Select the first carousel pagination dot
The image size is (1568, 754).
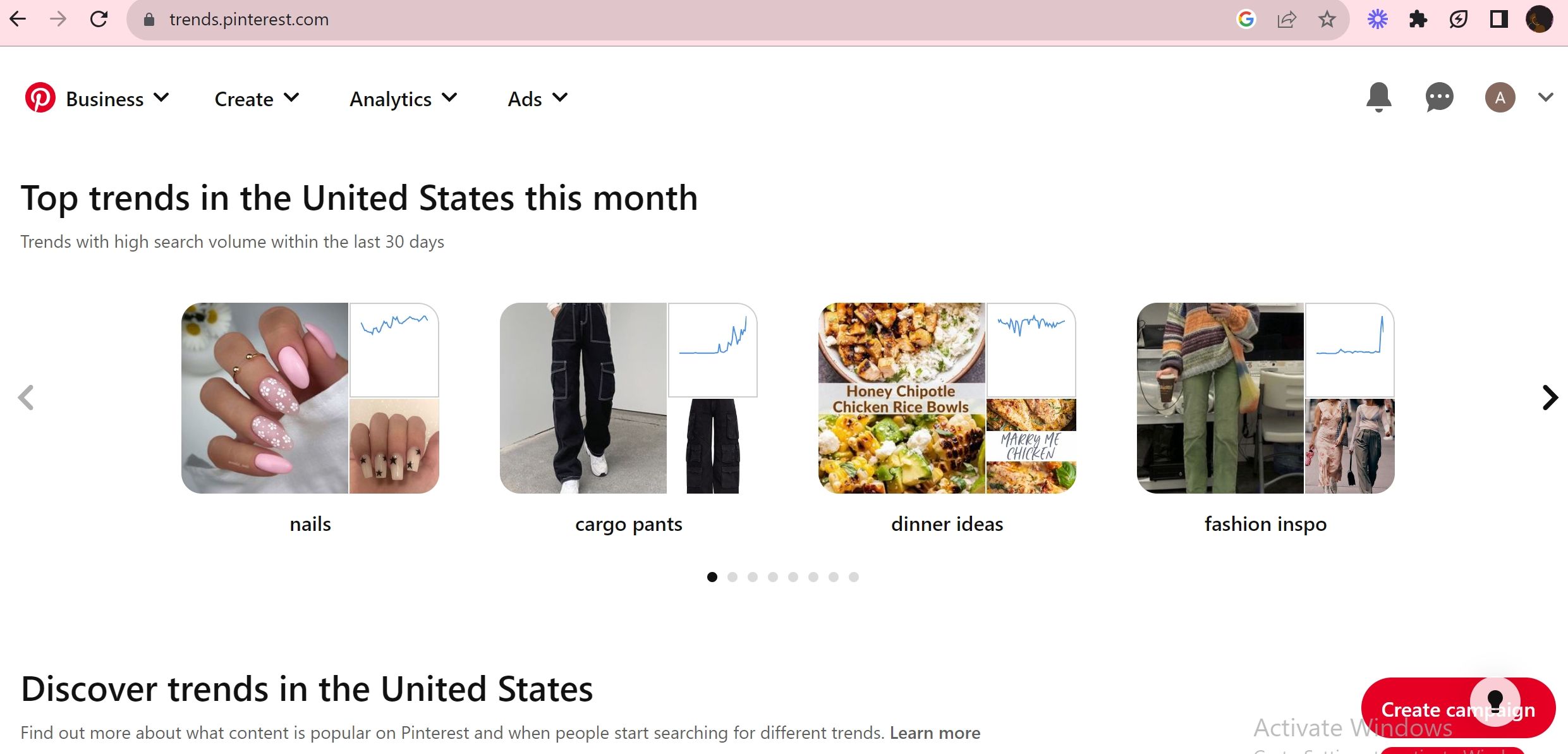pyautogui.click(x=712, y=576)
